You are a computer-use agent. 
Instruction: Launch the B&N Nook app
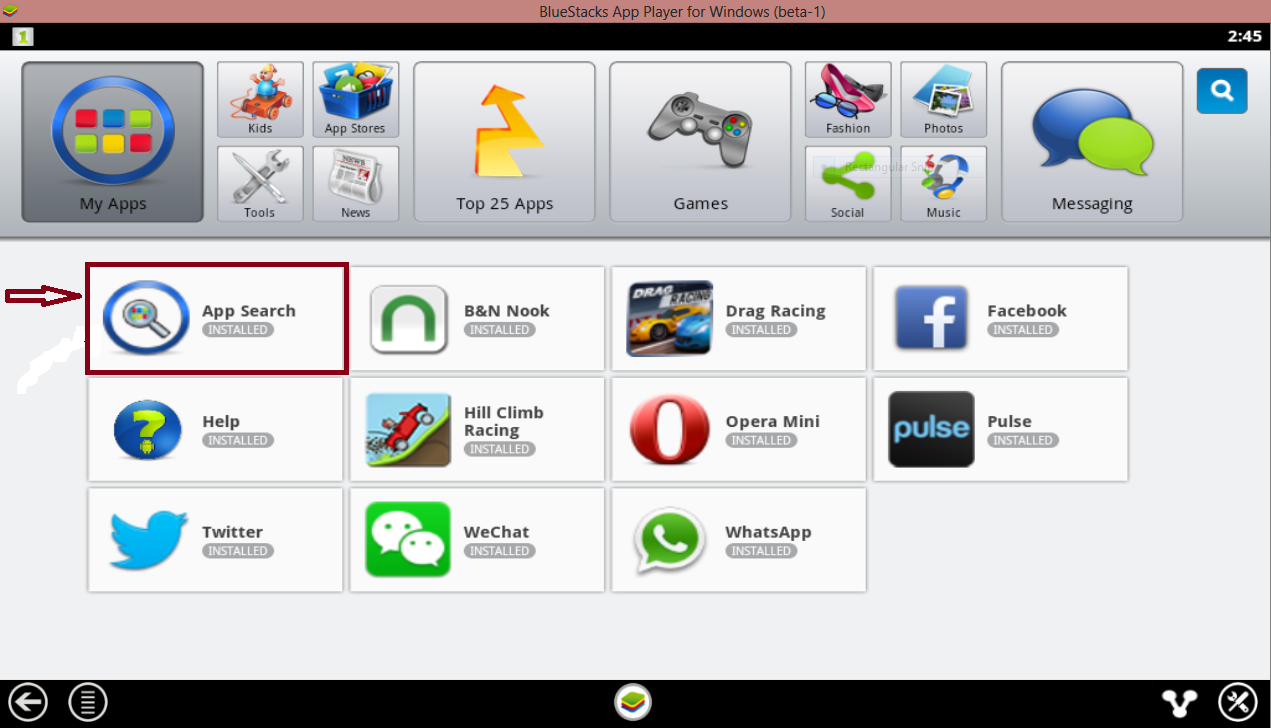pyautogui.click(x=477, y=319)
